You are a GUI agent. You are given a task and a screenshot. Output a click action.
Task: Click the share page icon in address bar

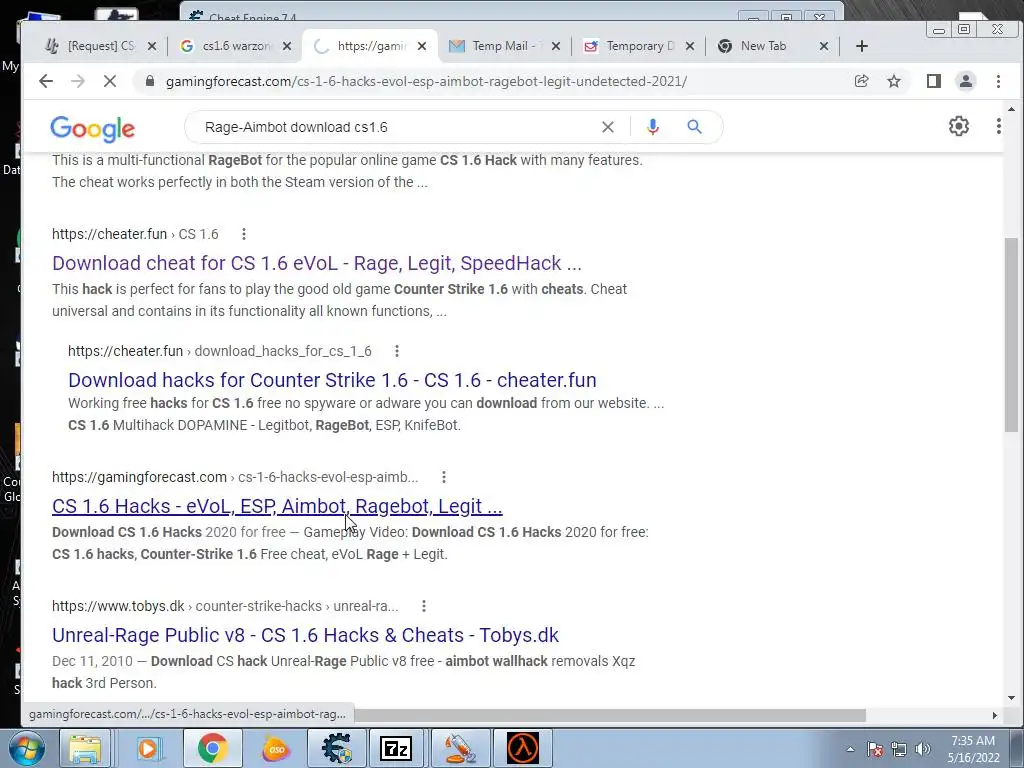pyautogui.click(x=861, y=81)
